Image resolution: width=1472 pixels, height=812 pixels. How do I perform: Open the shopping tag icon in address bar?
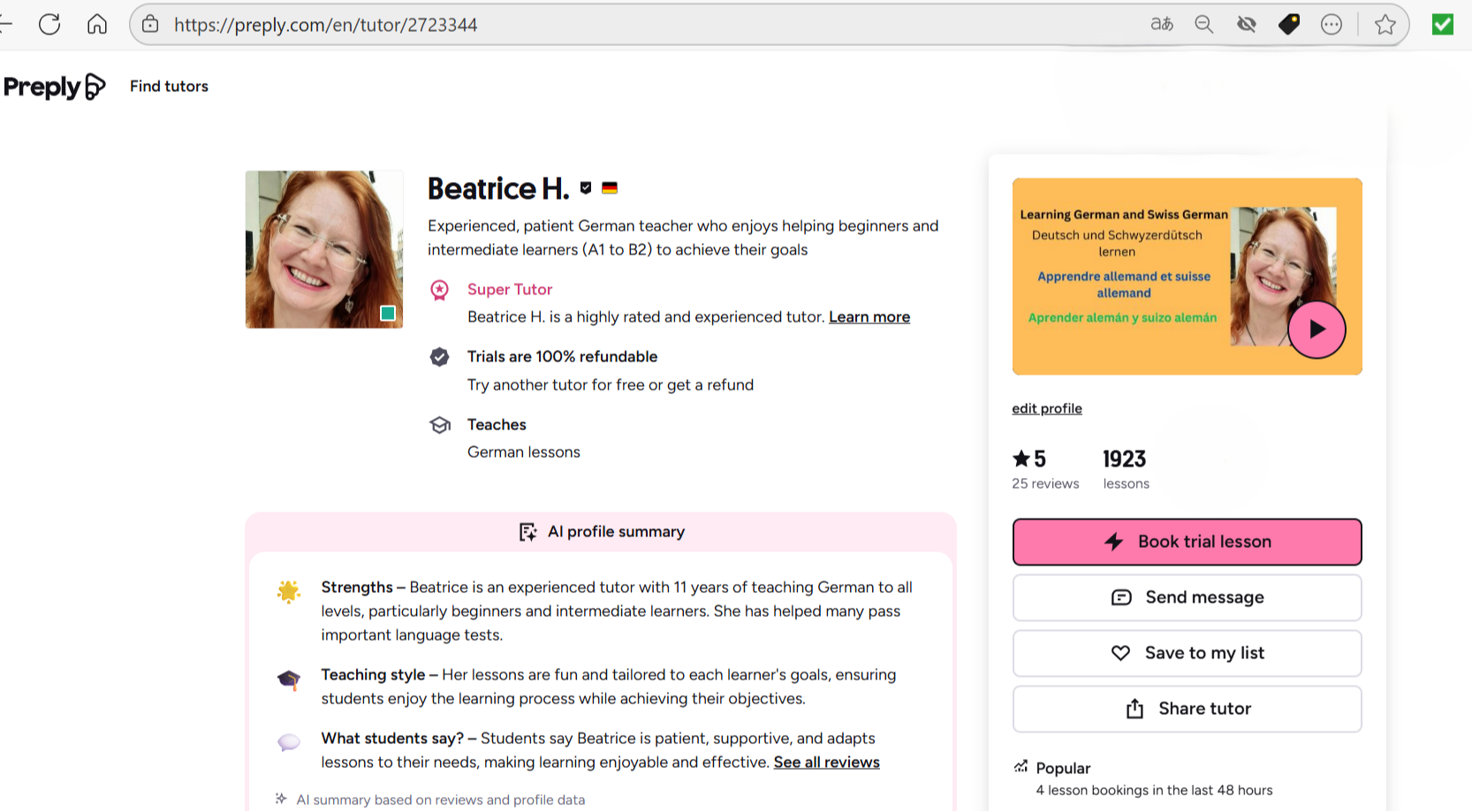(1289, 25)
